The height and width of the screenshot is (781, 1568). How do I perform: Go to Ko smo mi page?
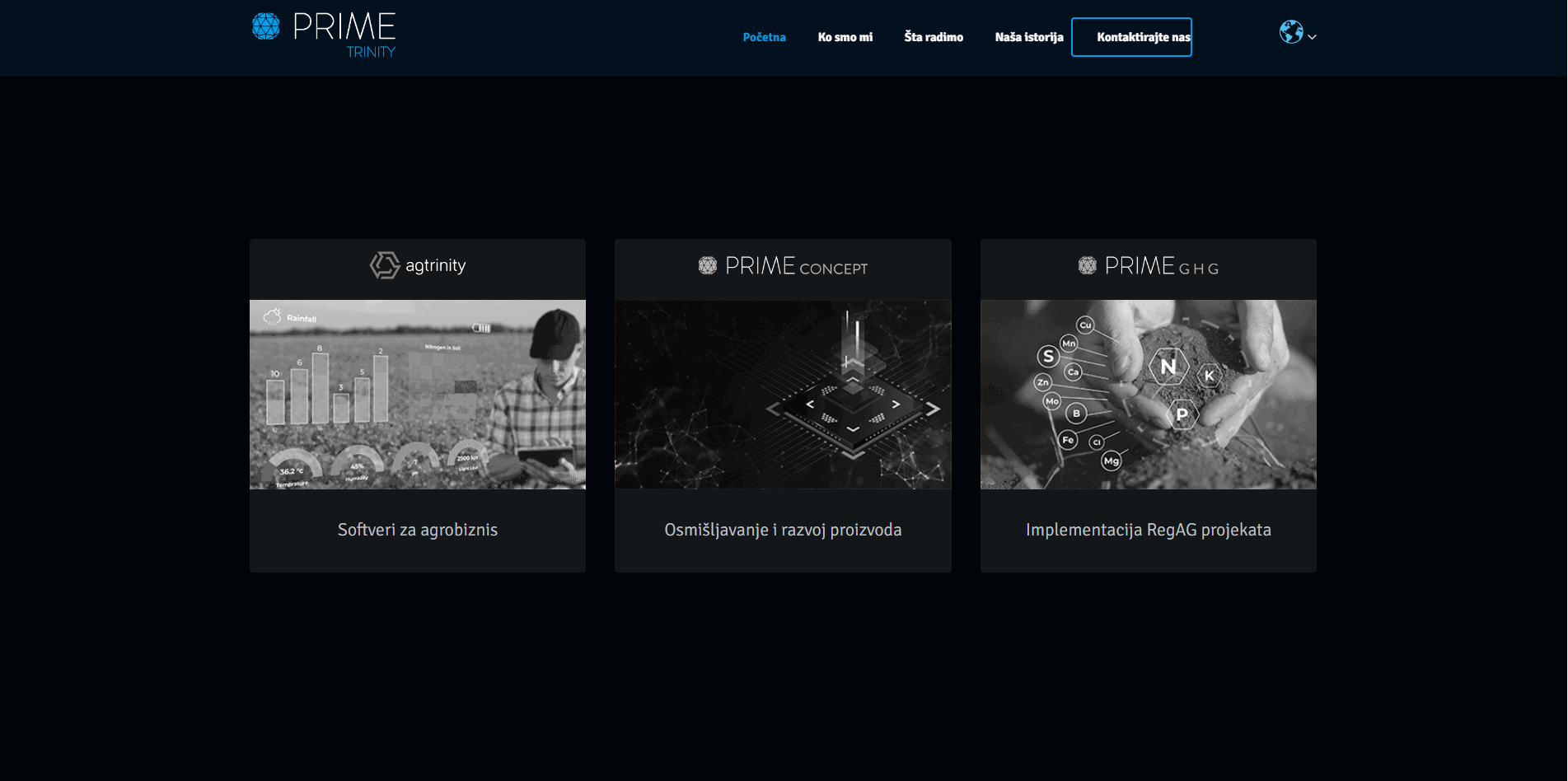[845, 37]
